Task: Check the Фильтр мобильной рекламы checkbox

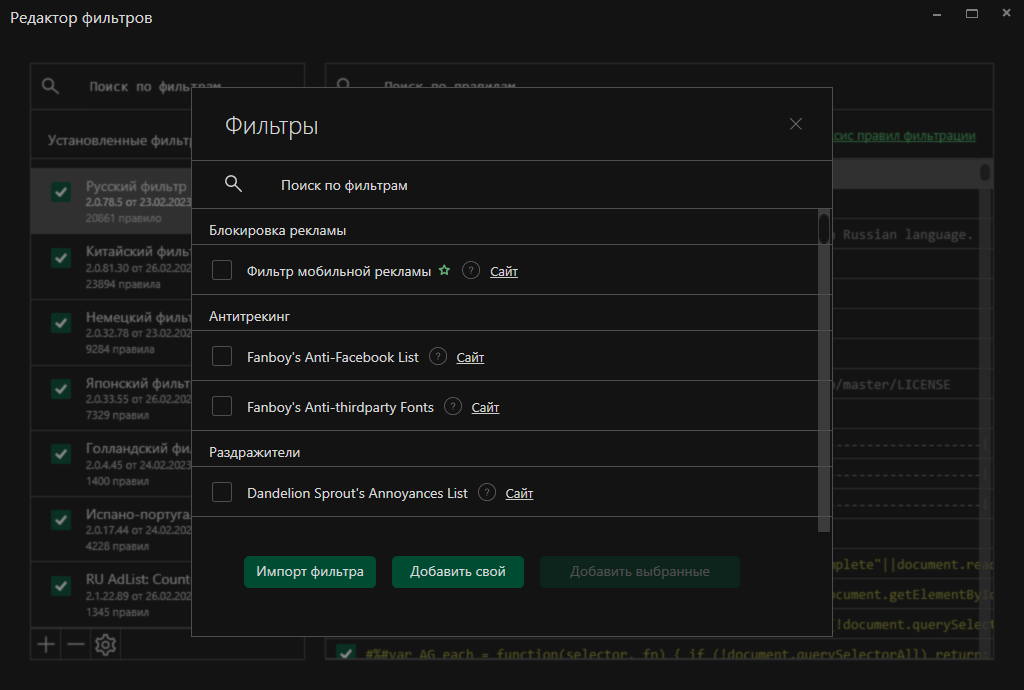Action: 222,270
